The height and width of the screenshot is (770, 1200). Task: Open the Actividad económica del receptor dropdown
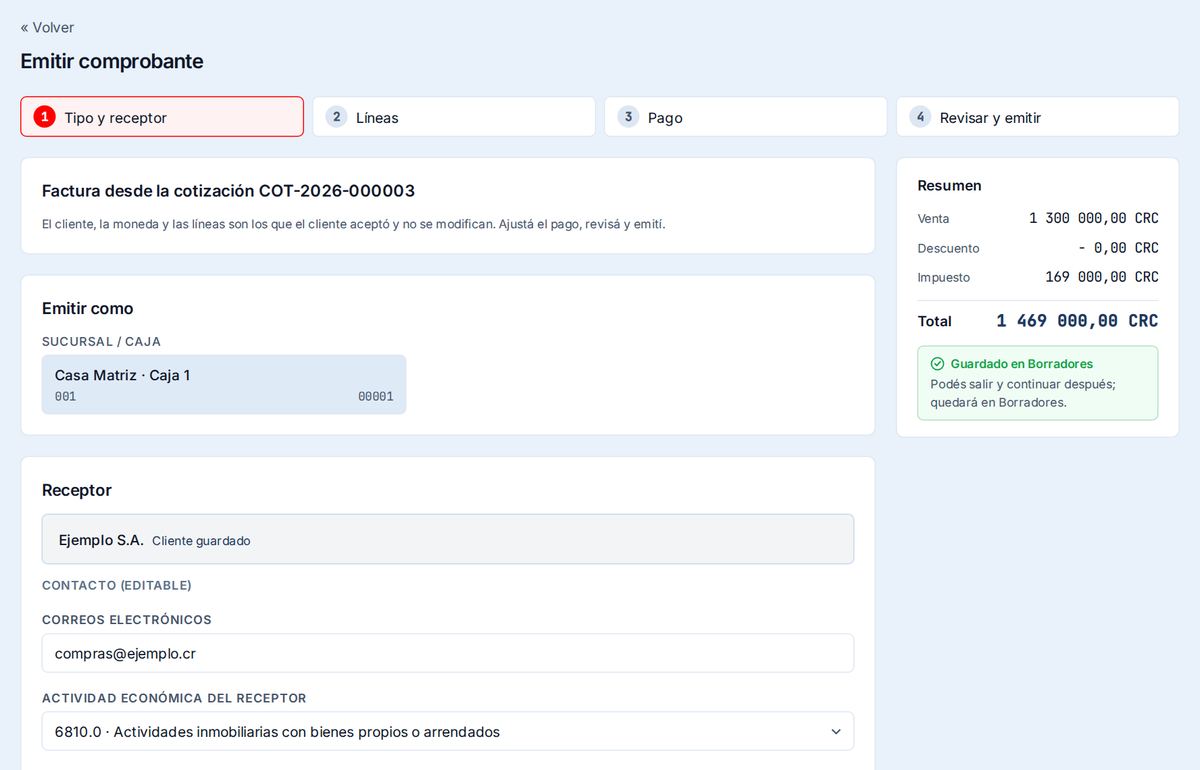(448, 731)
